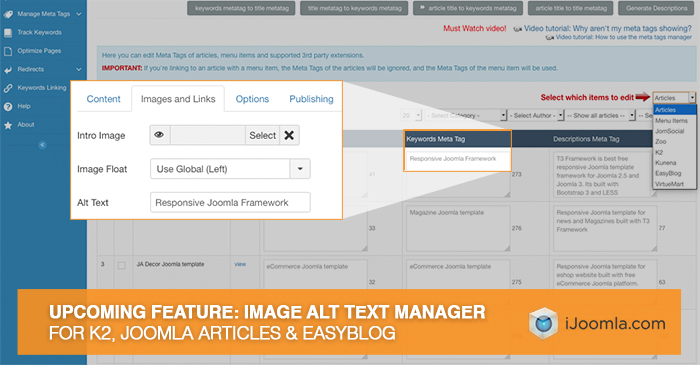The height and width of the screenshot is (365, 700).
Task: Click article title to keywords metatag button
Action: [468, 8]
